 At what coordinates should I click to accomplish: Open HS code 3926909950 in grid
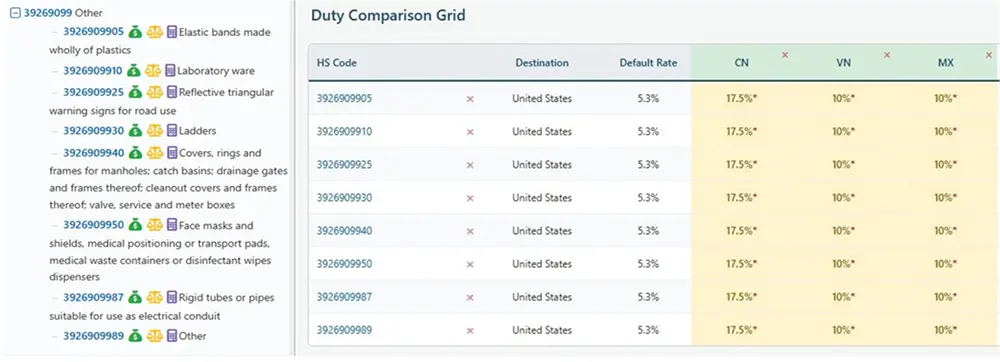coord(344,264)
